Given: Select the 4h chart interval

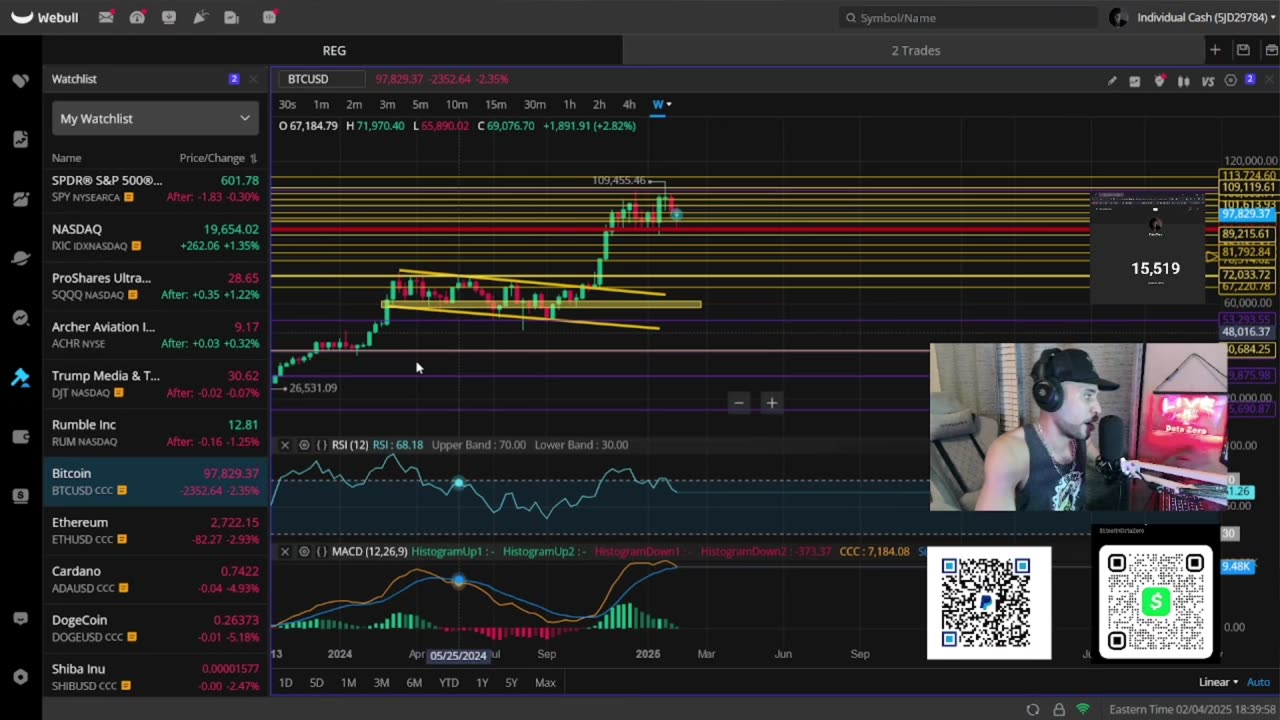Looking at the screenshot, I should pyautogui.click(x=629, y=104).
